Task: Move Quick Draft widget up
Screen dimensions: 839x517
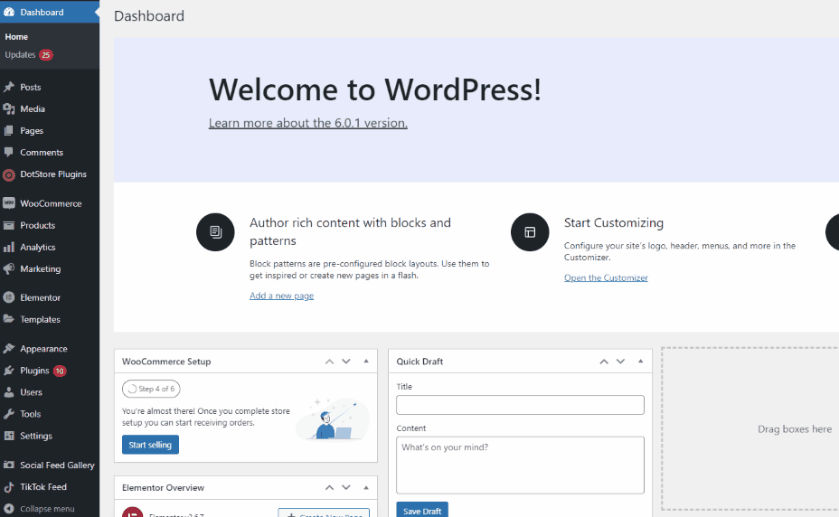Action: pyautogui.click(x=604, y=361)
